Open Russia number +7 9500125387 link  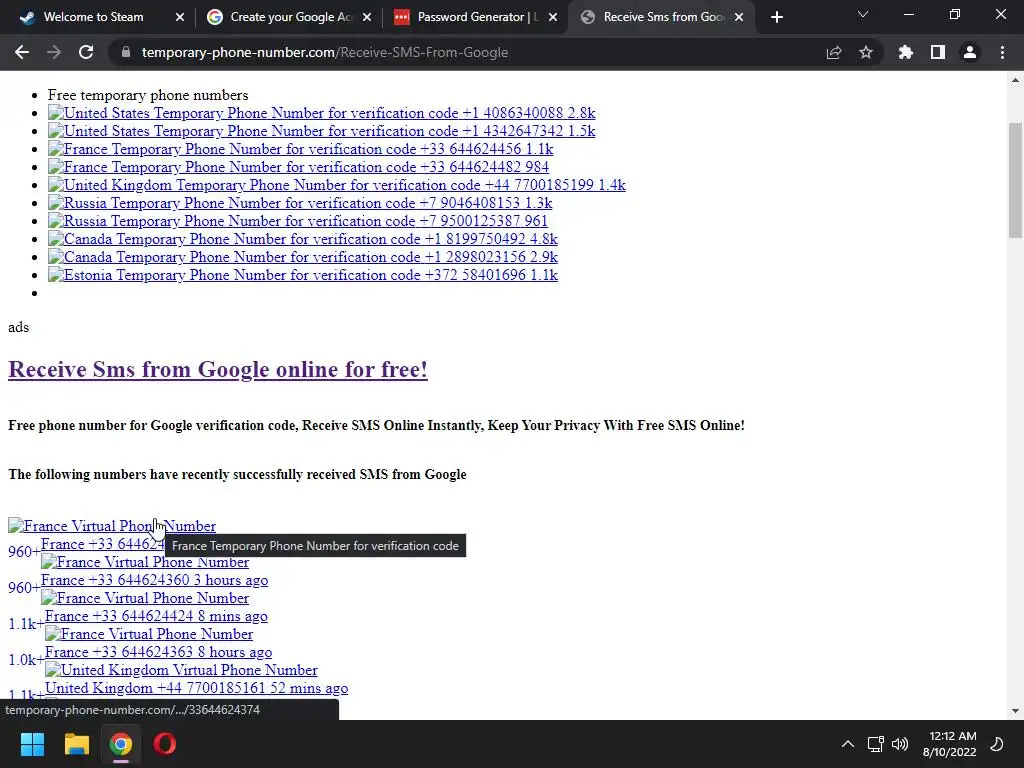pos(298,221)
